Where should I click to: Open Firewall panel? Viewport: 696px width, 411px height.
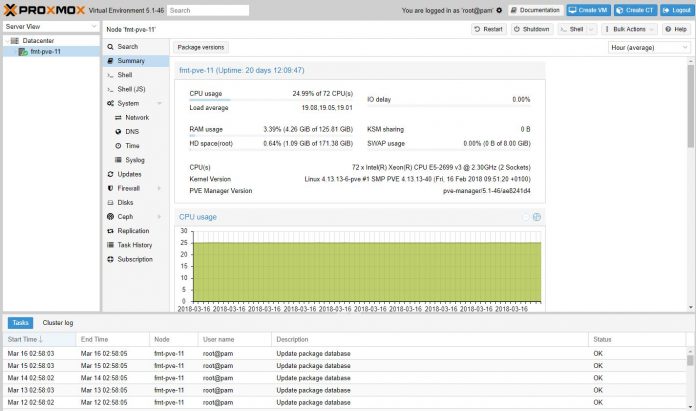[128, 189]
